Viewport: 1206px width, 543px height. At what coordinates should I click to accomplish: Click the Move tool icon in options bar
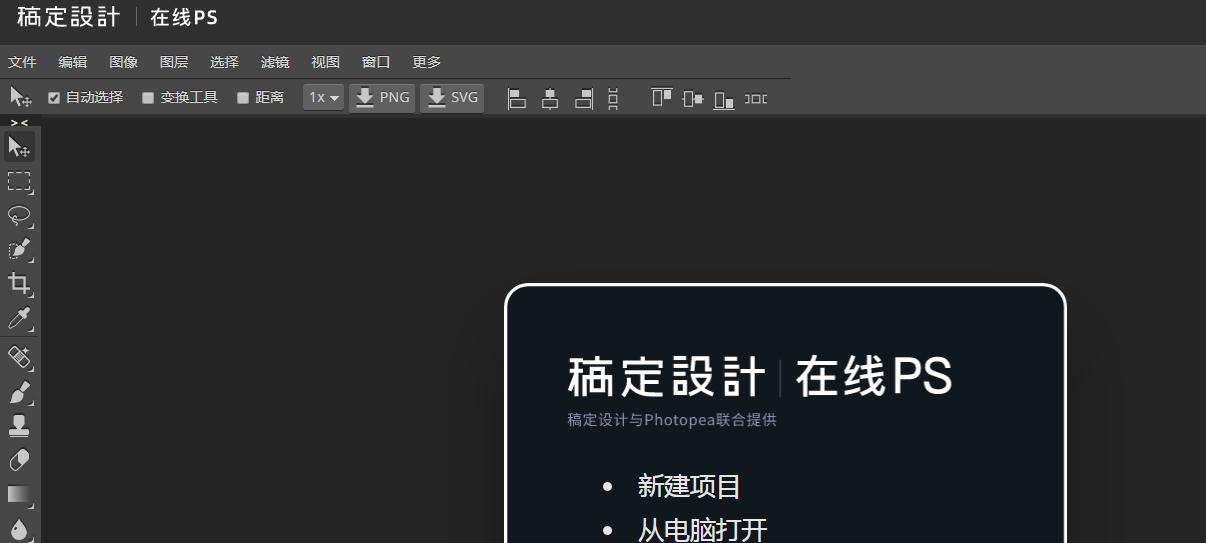coord(20,97)
